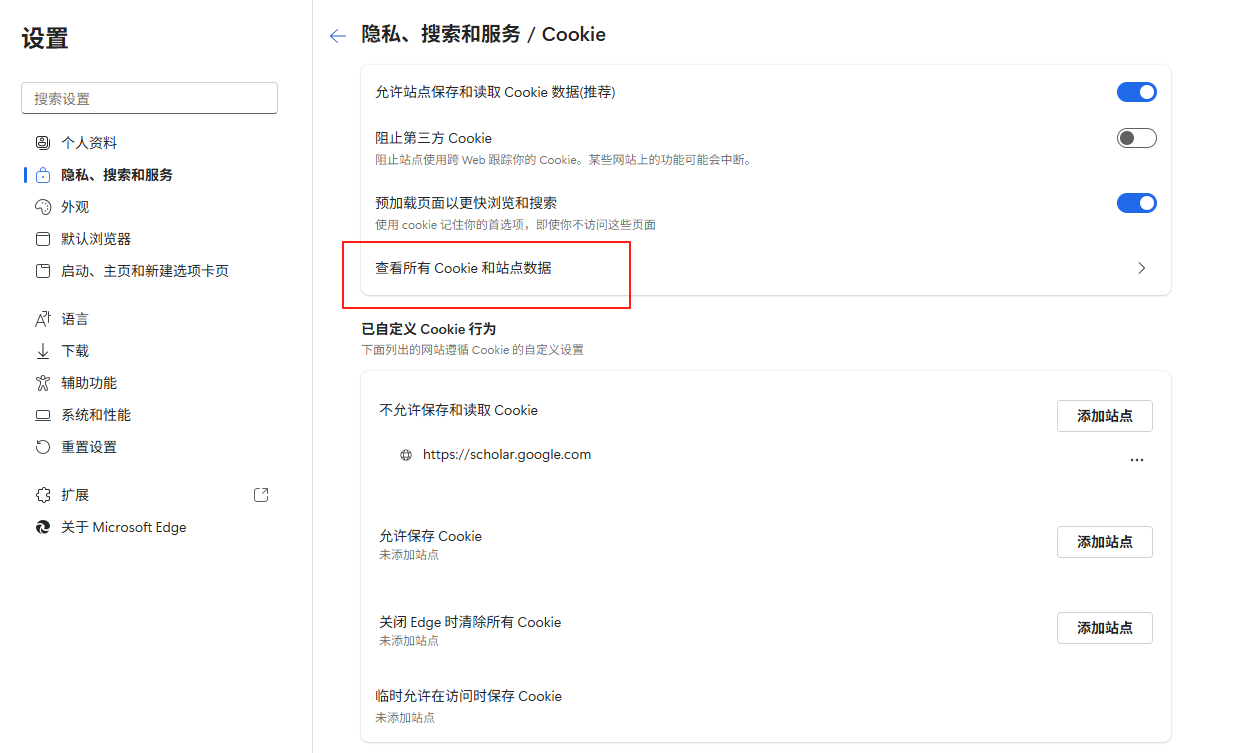Viewport: 1237px width, 753px height.
Task: Open the 默认浏览器 settings icon
Action: (42, 238)
